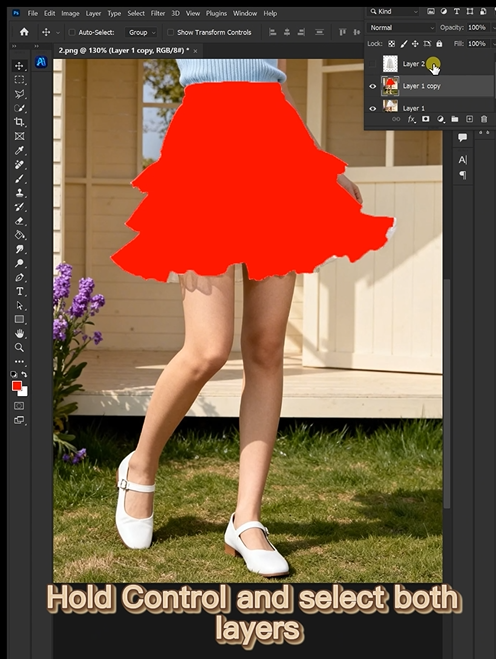Screen dimensions: 496x659
Task: Show Layer 2 visibility toggle
Action: (372, 64)
